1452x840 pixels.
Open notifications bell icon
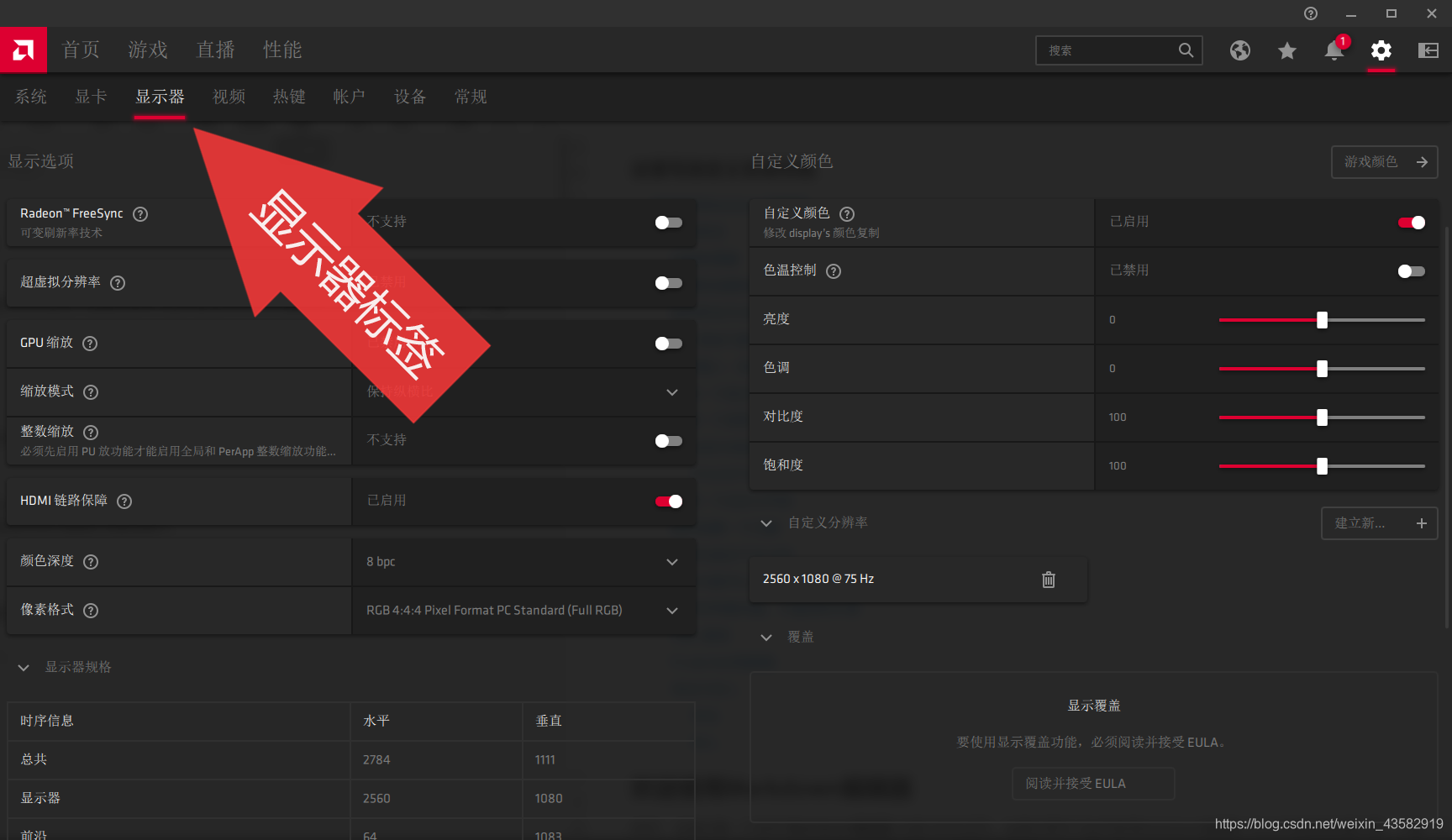tap(1334, 50)
